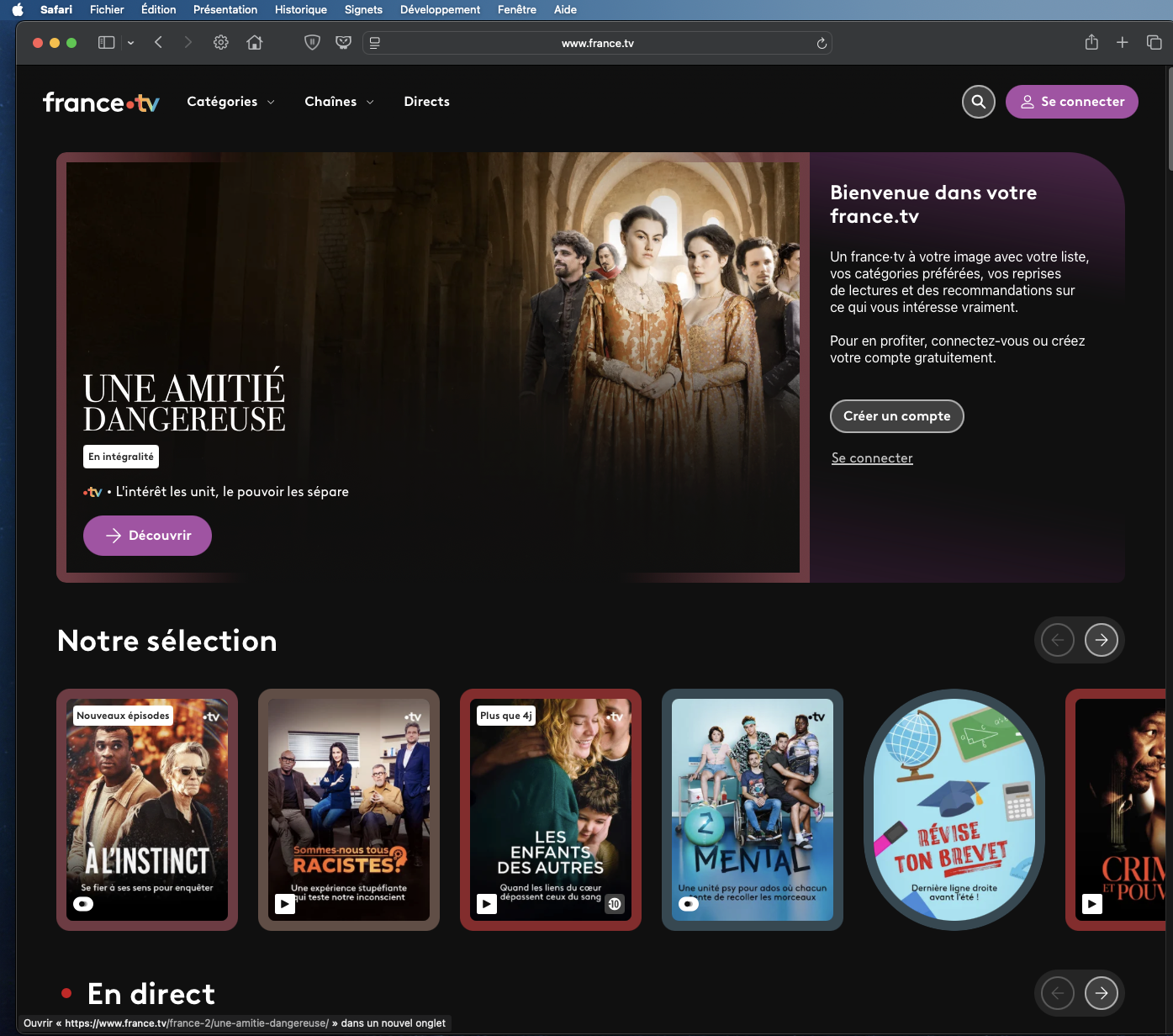Expand the tab group dropdown arrow
The image size is (1173, 1036).
130,43
